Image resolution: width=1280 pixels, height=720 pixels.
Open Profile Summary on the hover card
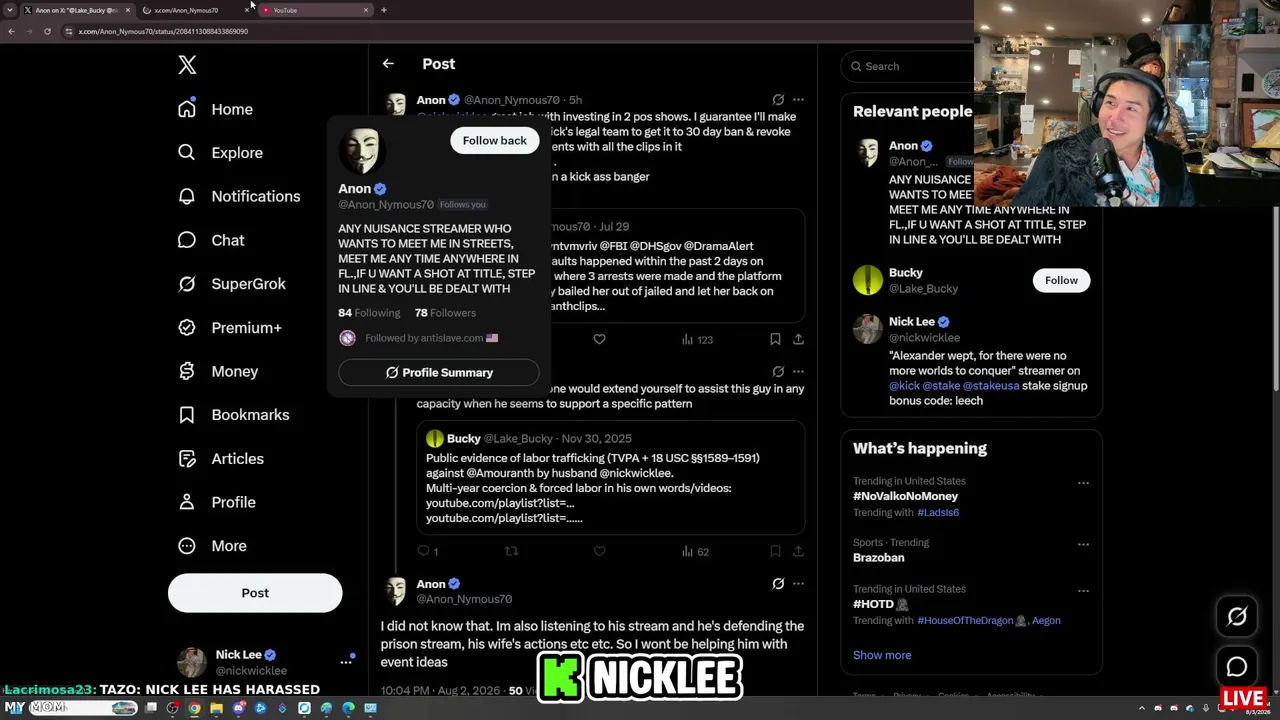click(x=439, y=373)
